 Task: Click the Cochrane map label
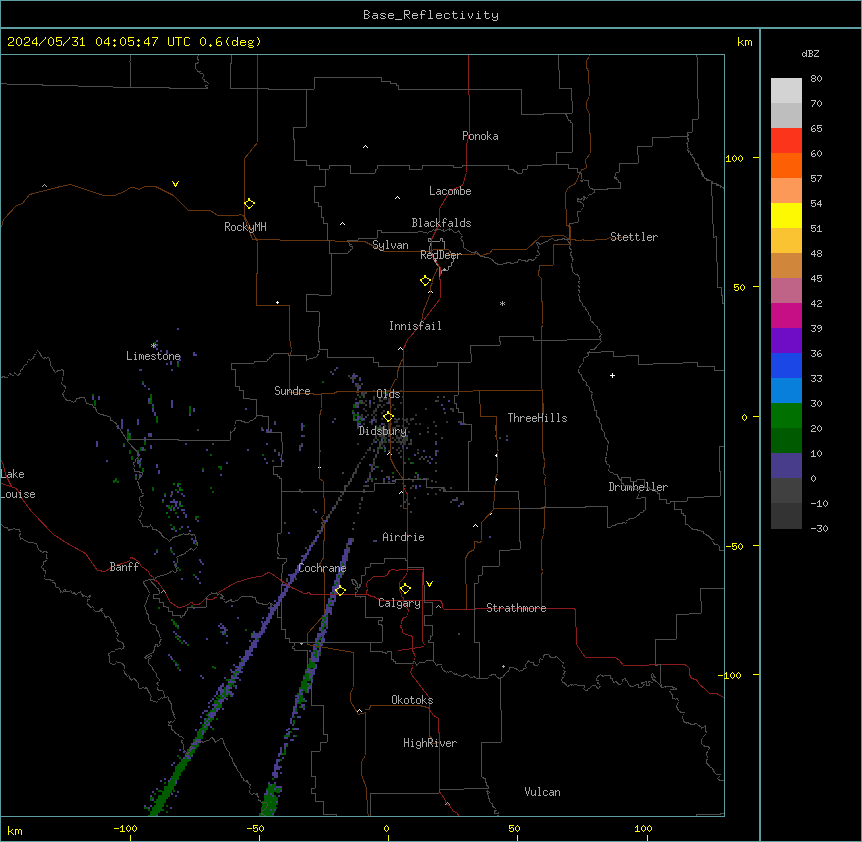click(x=322, y=568)
